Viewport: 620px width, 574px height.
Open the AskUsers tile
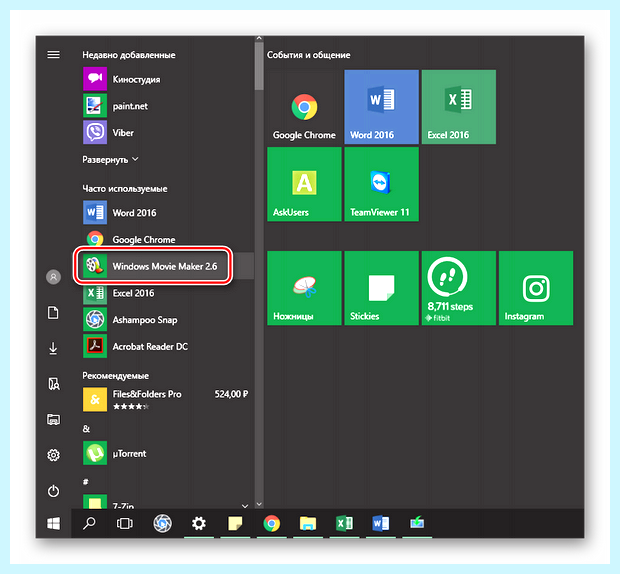(x=304, y=184)
